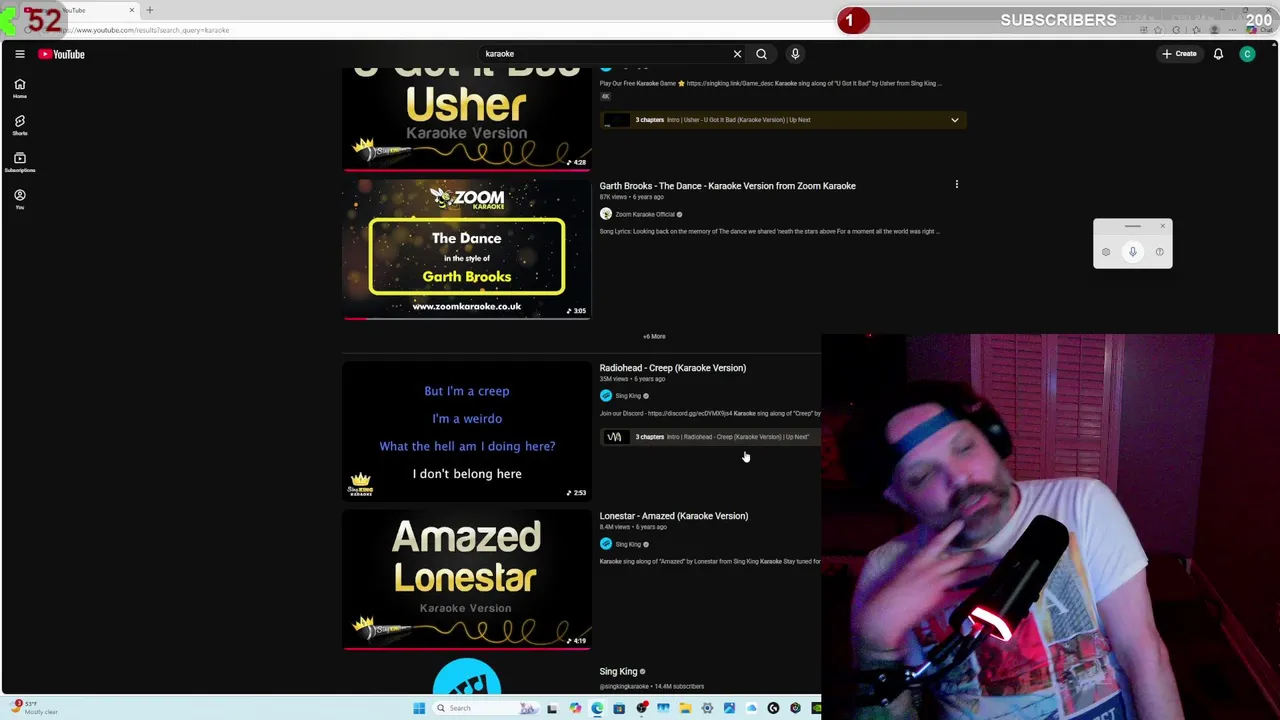Open the more options menu for Garth Brooks video

(x=956, y=185)
